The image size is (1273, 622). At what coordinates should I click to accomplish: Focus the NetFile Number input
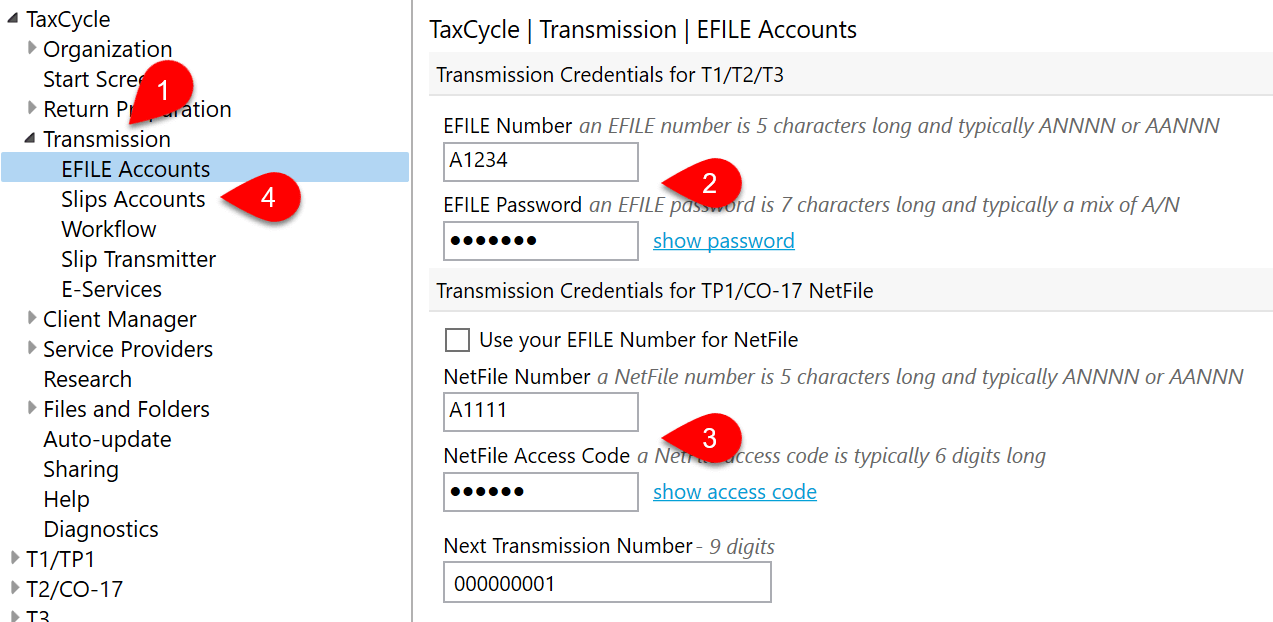click(540, 411)
